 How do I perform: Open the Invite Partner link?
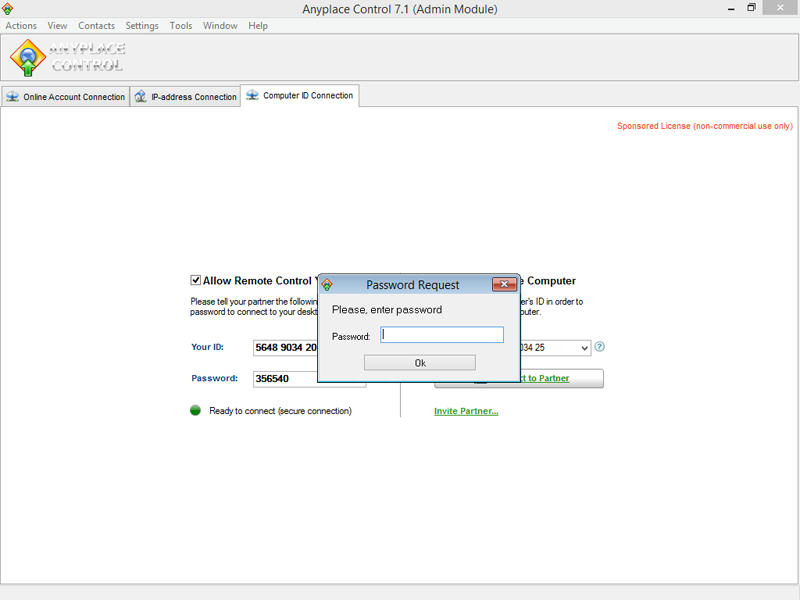click(466, 411)
